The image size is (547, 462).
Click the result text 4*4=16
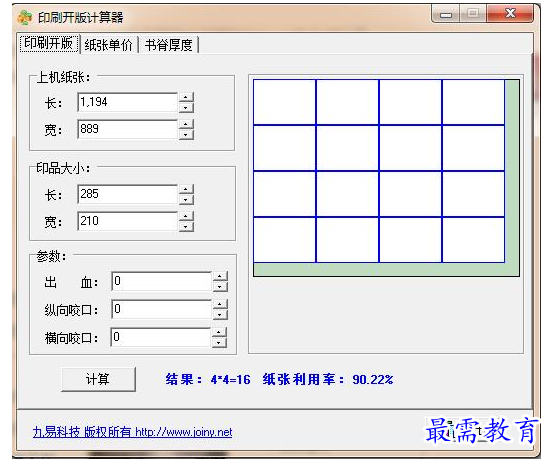[231, 379]
